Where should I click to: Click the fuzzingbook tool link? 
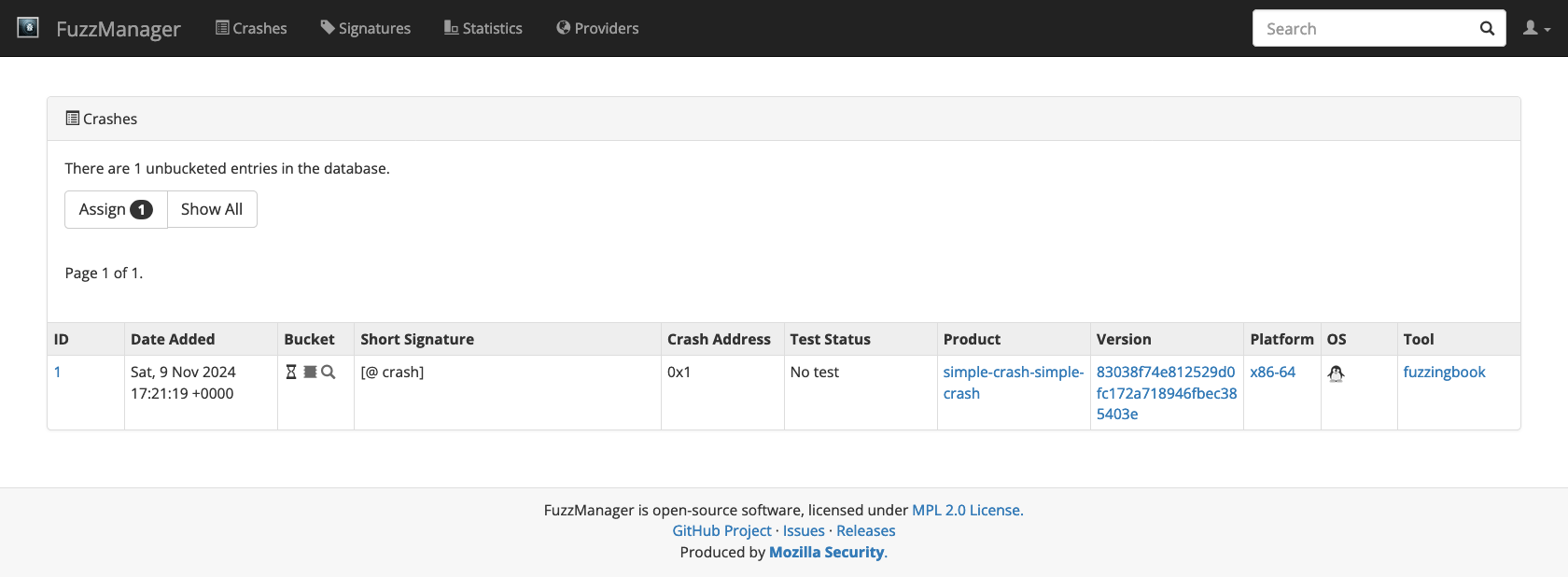[1444, 372]
